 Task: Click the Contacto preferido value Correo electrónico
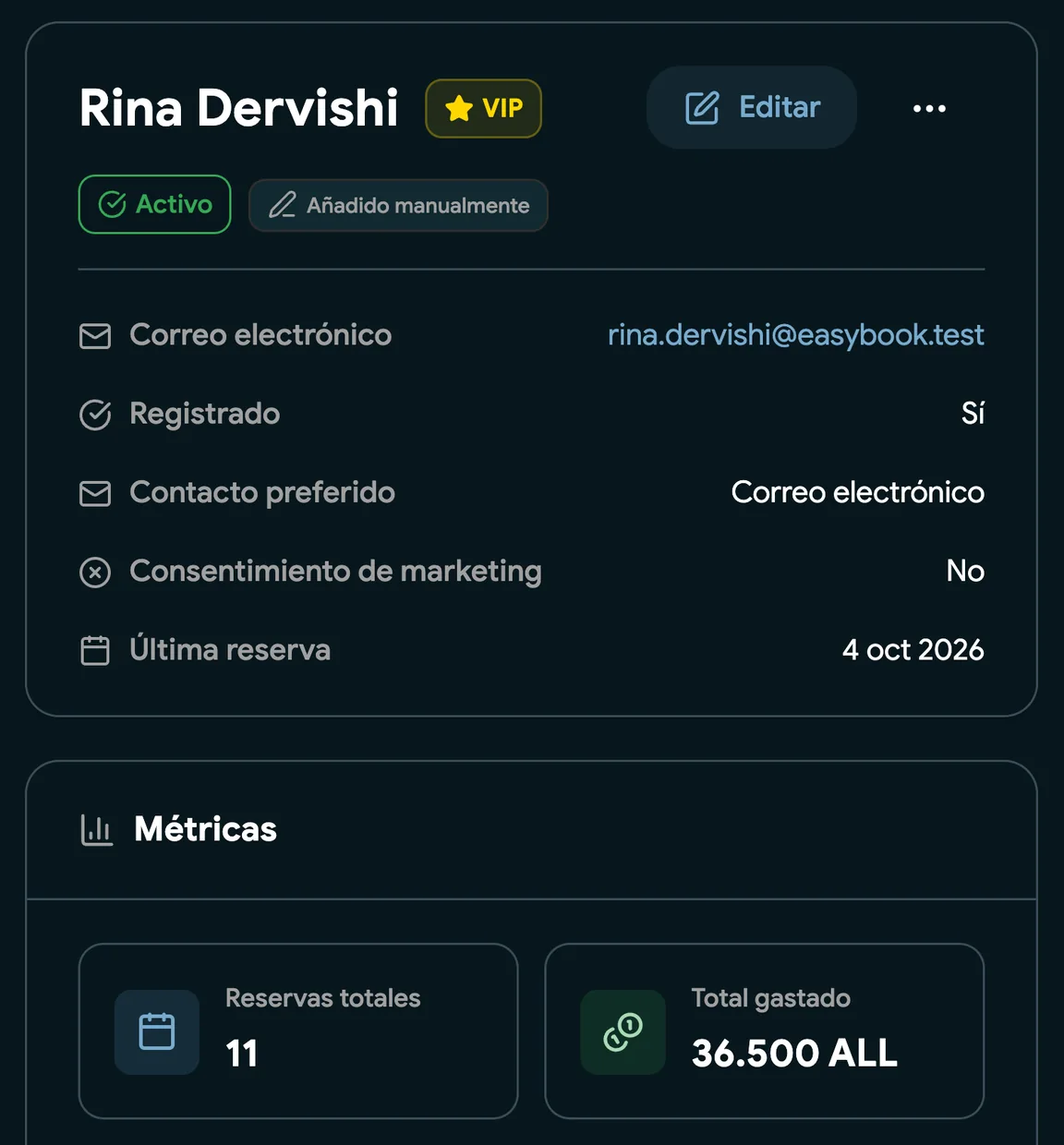coord(857,492)
